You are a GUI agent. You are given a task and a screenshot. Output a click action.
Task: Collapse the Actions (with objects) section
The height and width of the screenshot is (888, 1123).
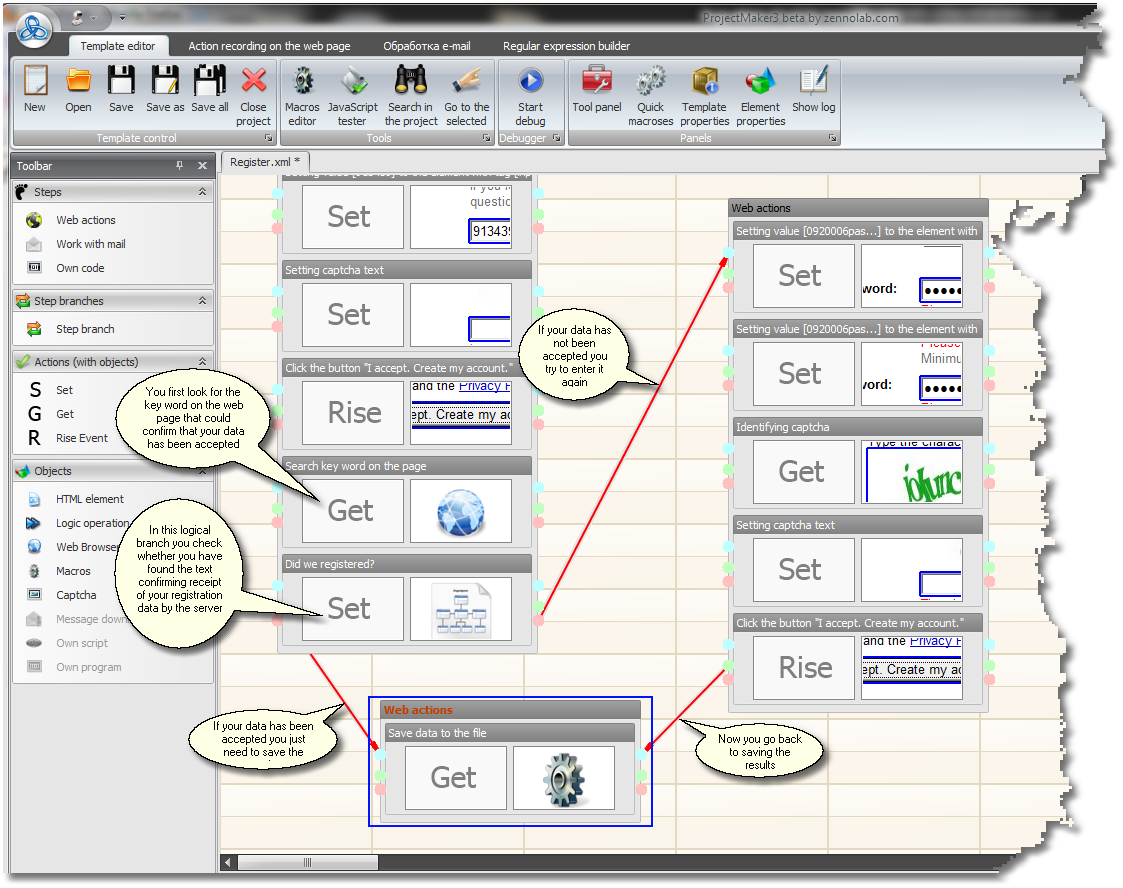click(202, 362)
